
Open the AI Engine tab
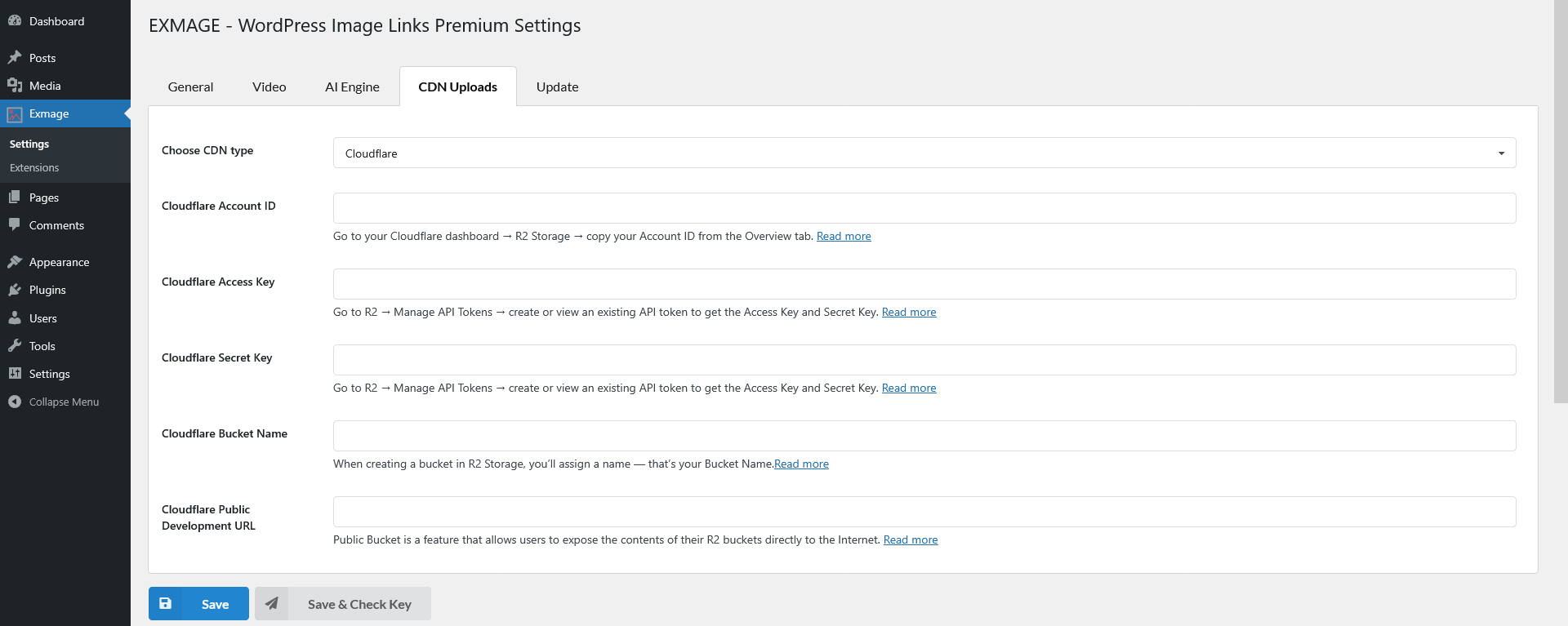(x=352, y=87)
